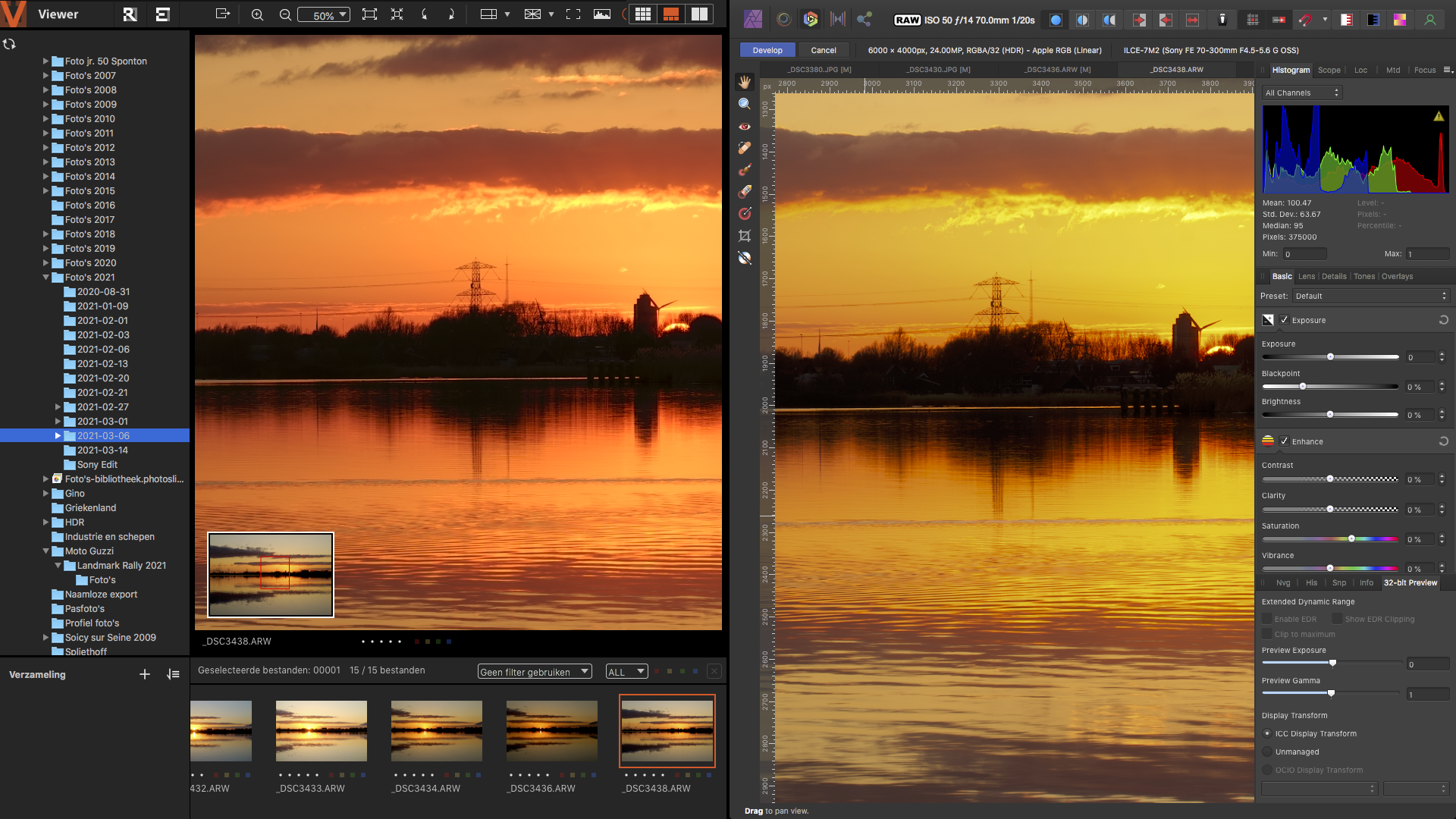Open the 50% zoom dropdown

(x=324, y=14)
